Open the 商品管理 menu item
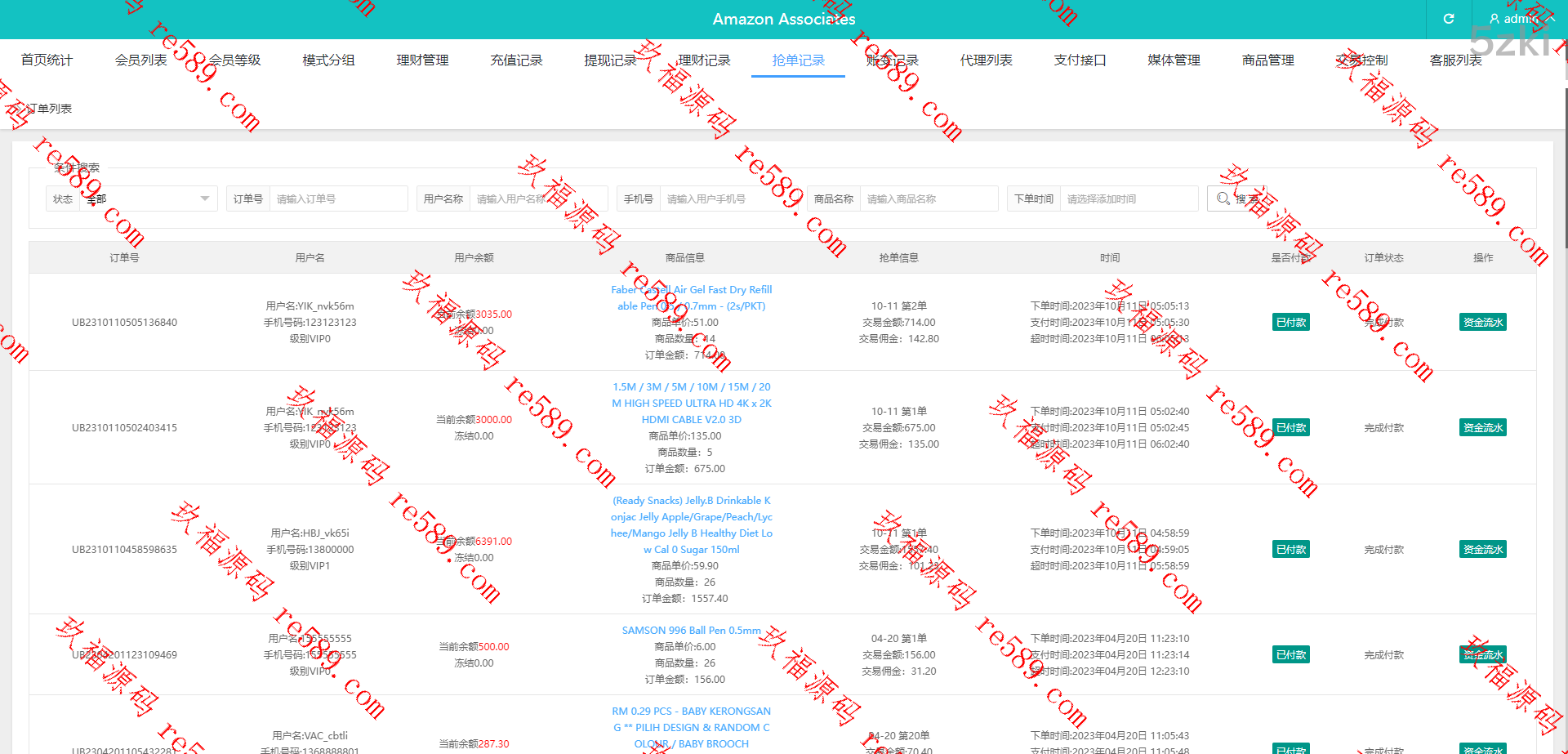This screenshot has height=754, width=1568. tap(1267, 60)
